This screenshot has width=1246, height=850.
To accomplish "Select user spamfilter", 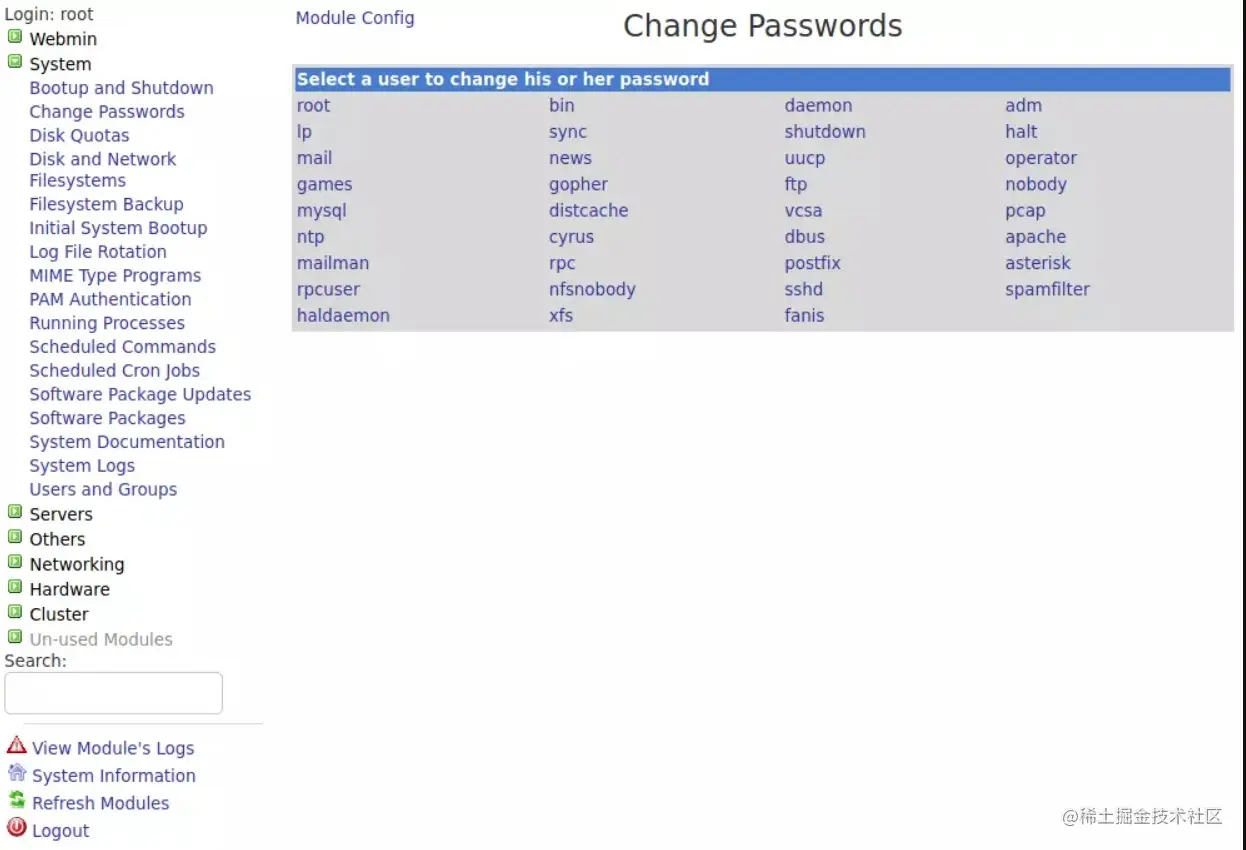I will tap(1047, 289).
